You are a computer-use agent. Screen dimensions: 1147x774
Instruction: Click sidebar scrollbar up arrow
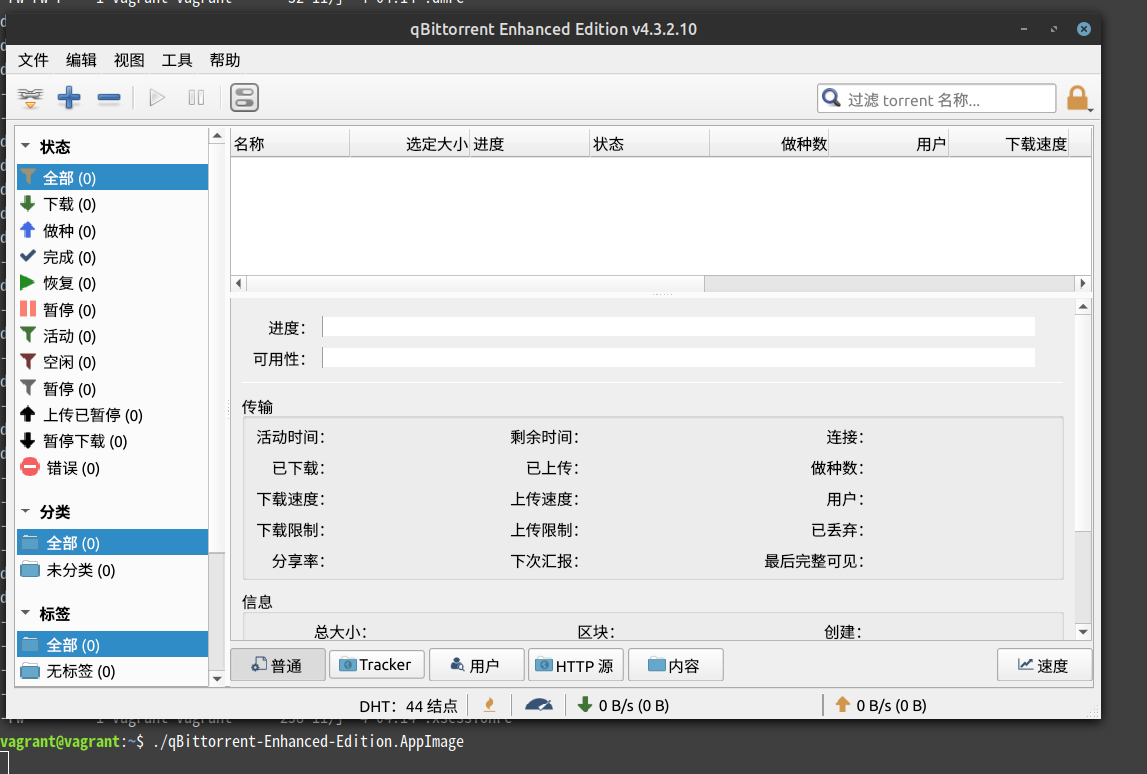click(x=217, y=136)
